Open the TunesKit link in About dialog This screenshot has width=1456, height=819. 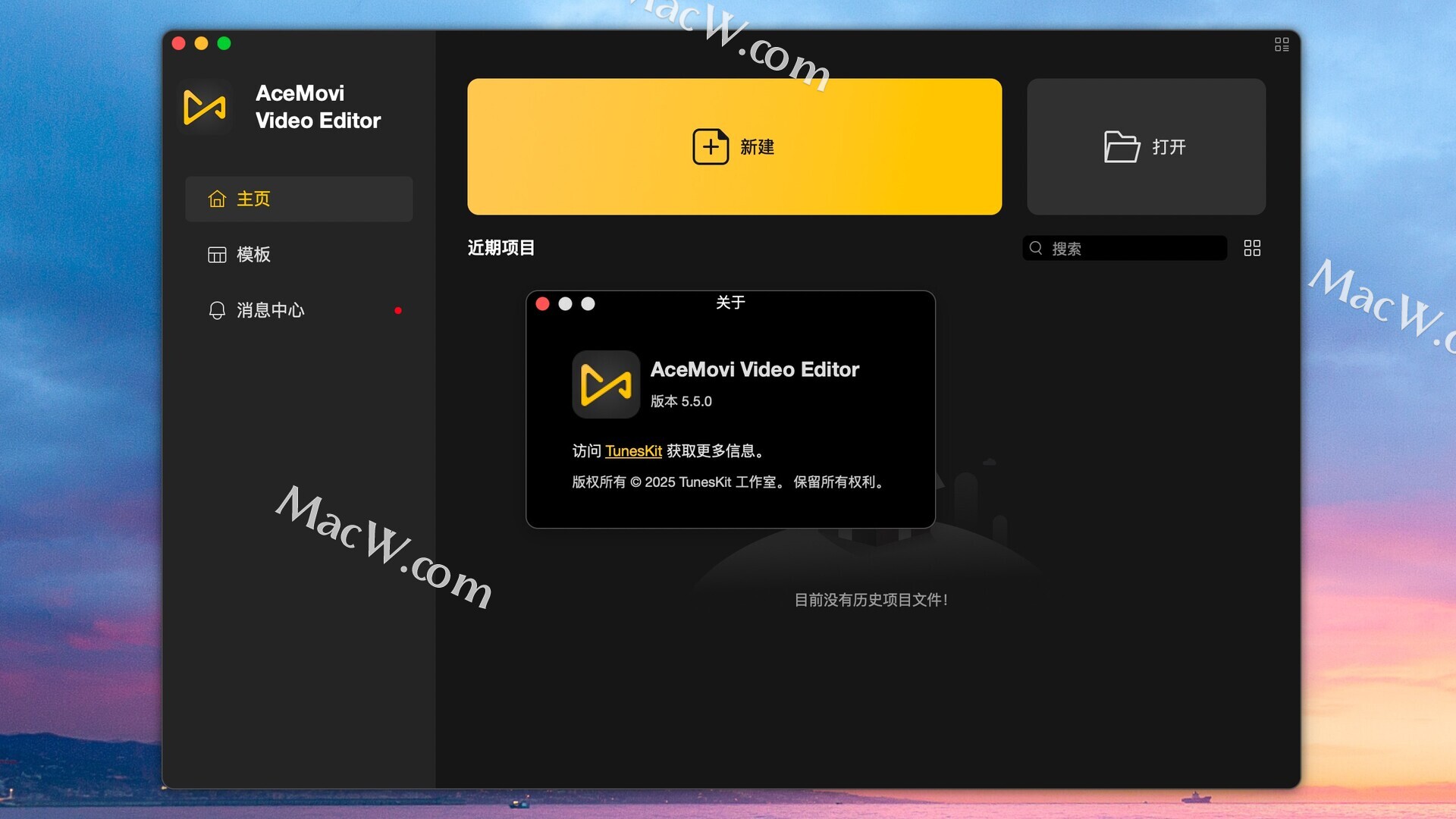coord(633,451)
